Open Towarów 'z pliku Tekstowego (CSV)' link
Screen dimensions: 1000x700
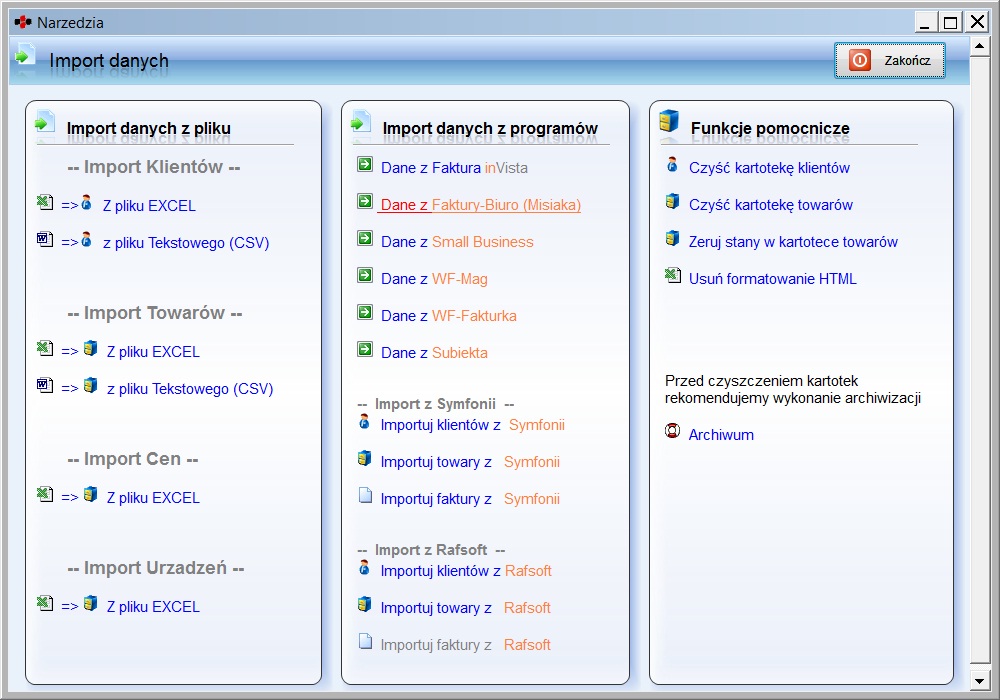(190, 389)
